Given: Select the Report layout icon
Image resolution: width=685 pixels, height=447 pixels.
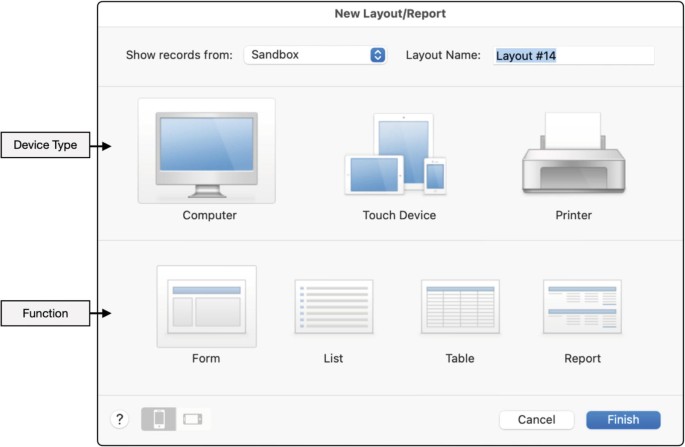Looking at the screenshot, I should pos(582,307).
